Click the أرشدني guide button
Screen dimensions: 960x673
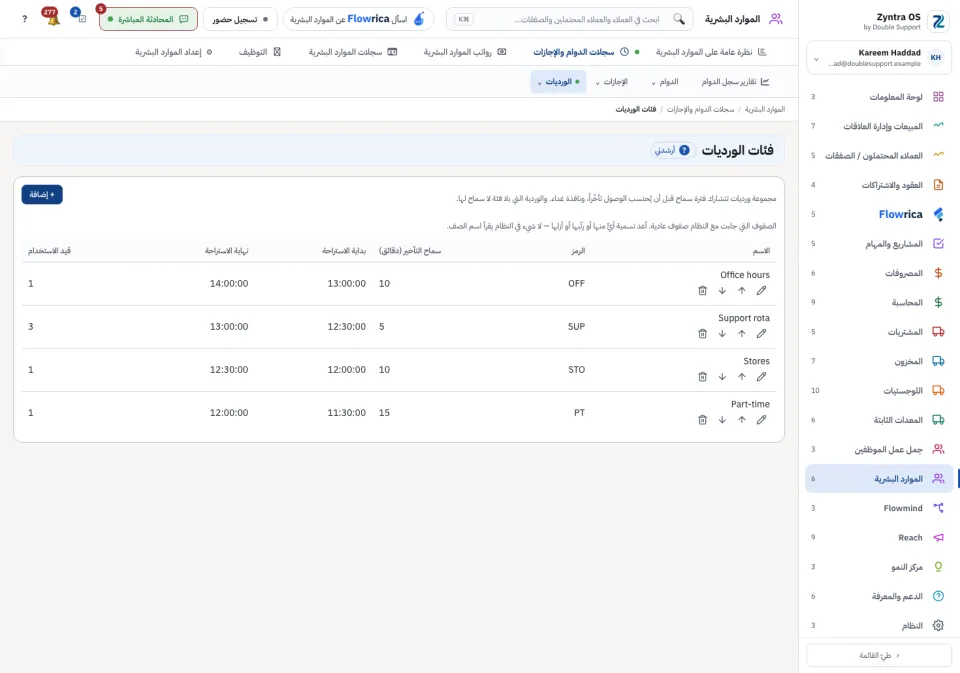(672, 150)
